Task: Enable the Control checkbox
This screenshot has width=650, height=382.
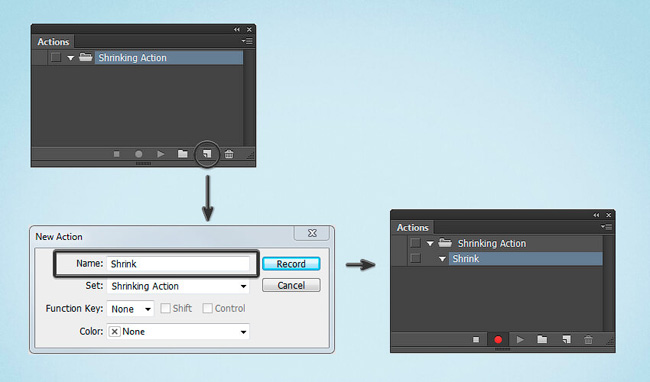Action: pos(208,308)
